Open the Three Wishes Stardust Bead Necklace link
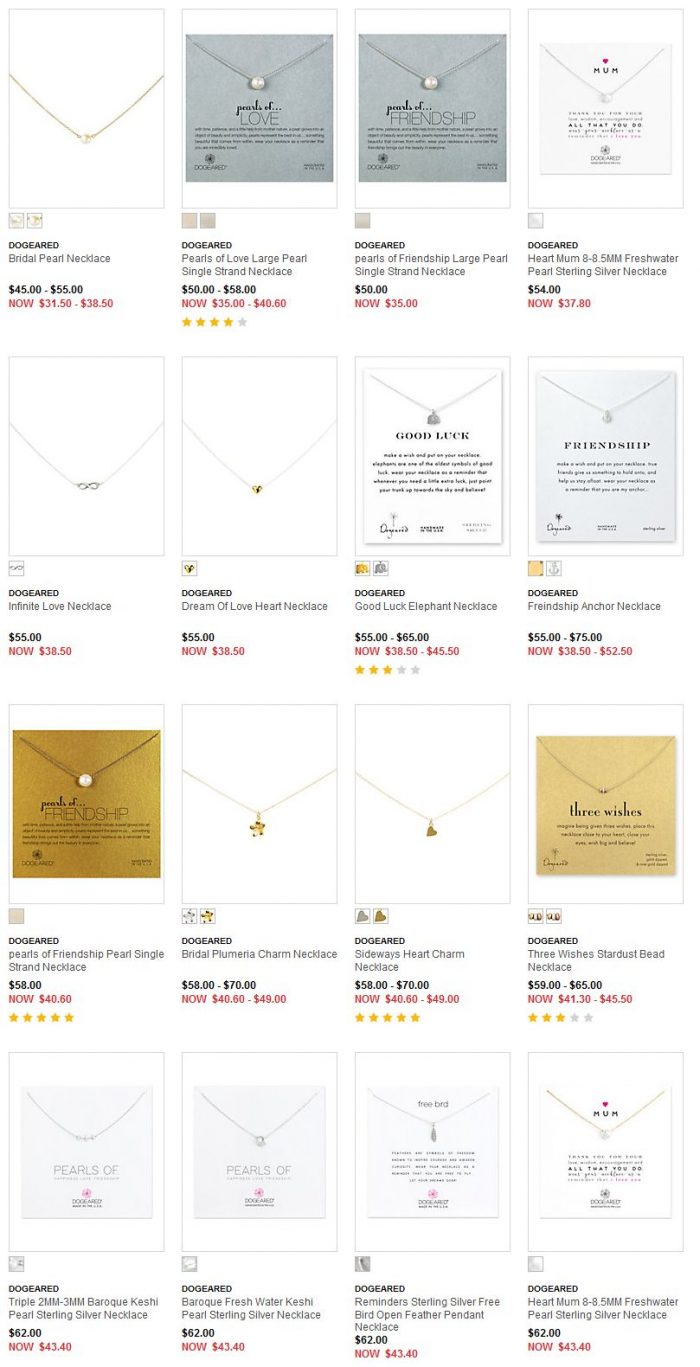 coord(596,961)
